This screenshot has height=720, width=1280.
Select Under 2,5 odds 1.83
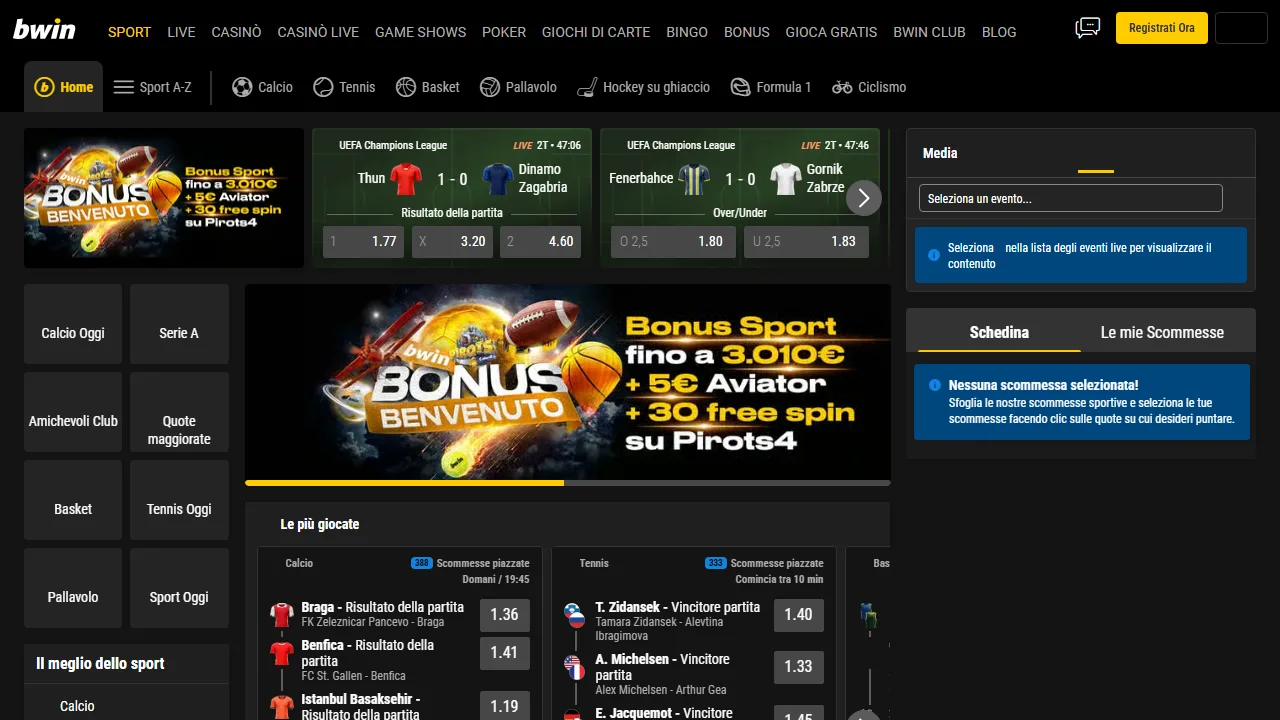click(x=806, y=241)
